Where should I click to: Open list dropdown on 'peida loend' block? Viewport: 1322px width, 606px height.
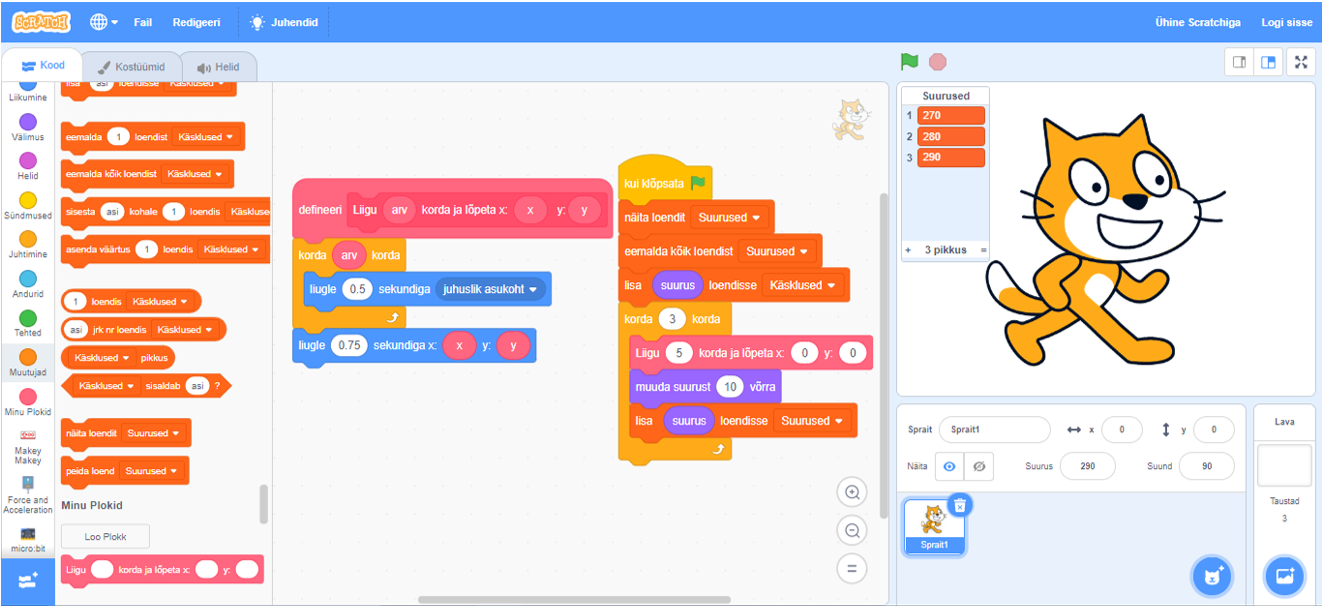coord(151,470)
